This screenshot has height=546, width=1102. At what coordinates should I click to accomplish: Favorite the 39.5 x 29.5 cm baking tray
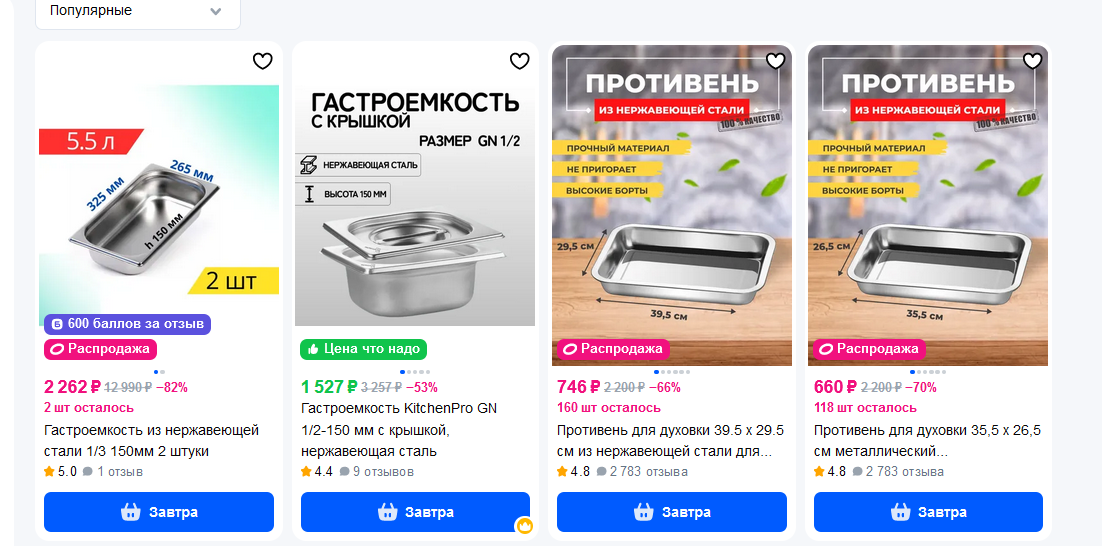[x=775, y=61]
